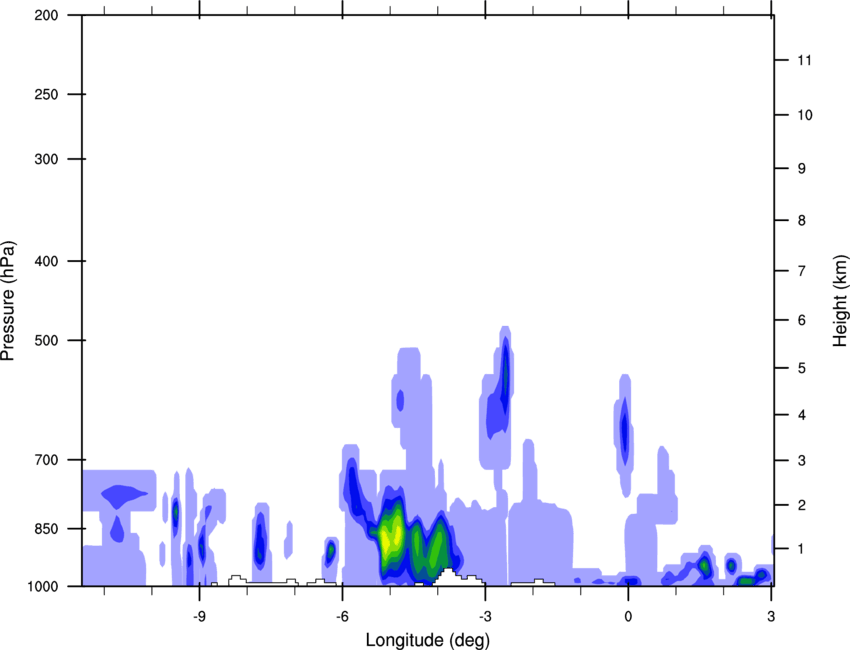Click the -3 longitude tick label

coord(485,616)
